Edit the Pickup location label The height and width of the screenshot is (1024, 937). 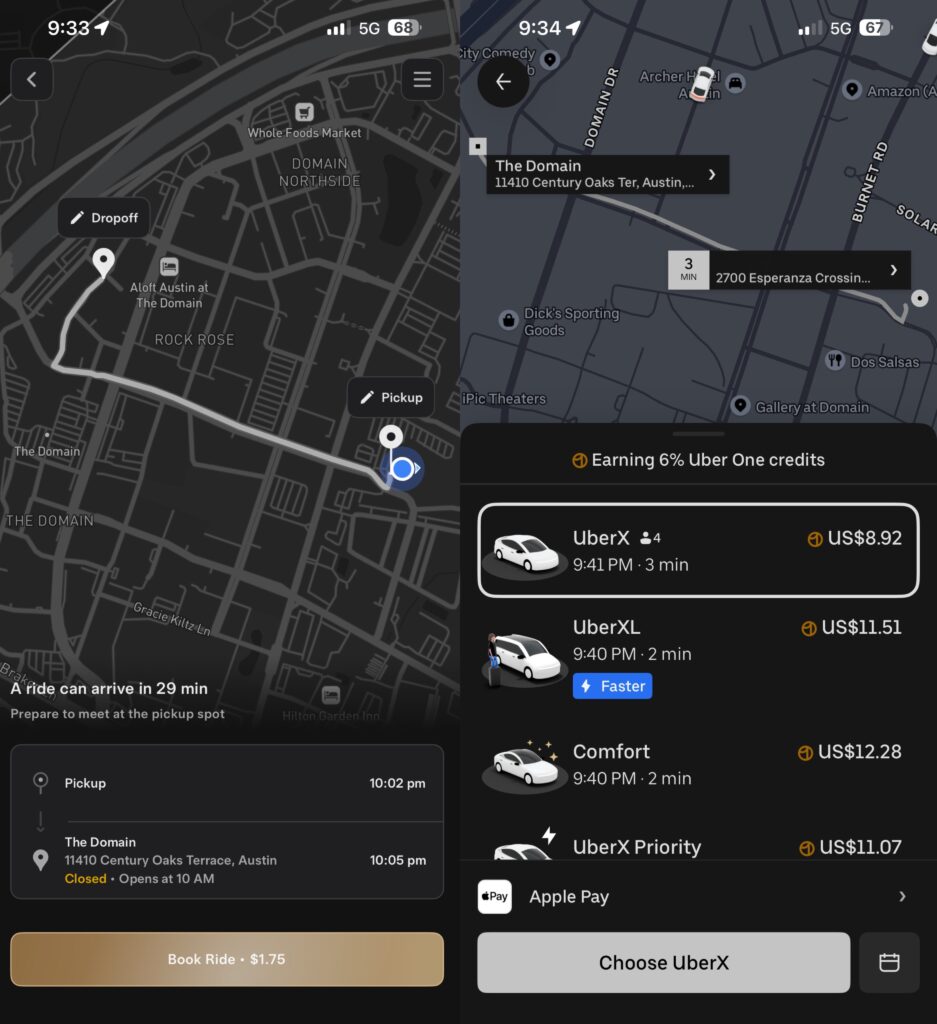(x=391, y=397)
